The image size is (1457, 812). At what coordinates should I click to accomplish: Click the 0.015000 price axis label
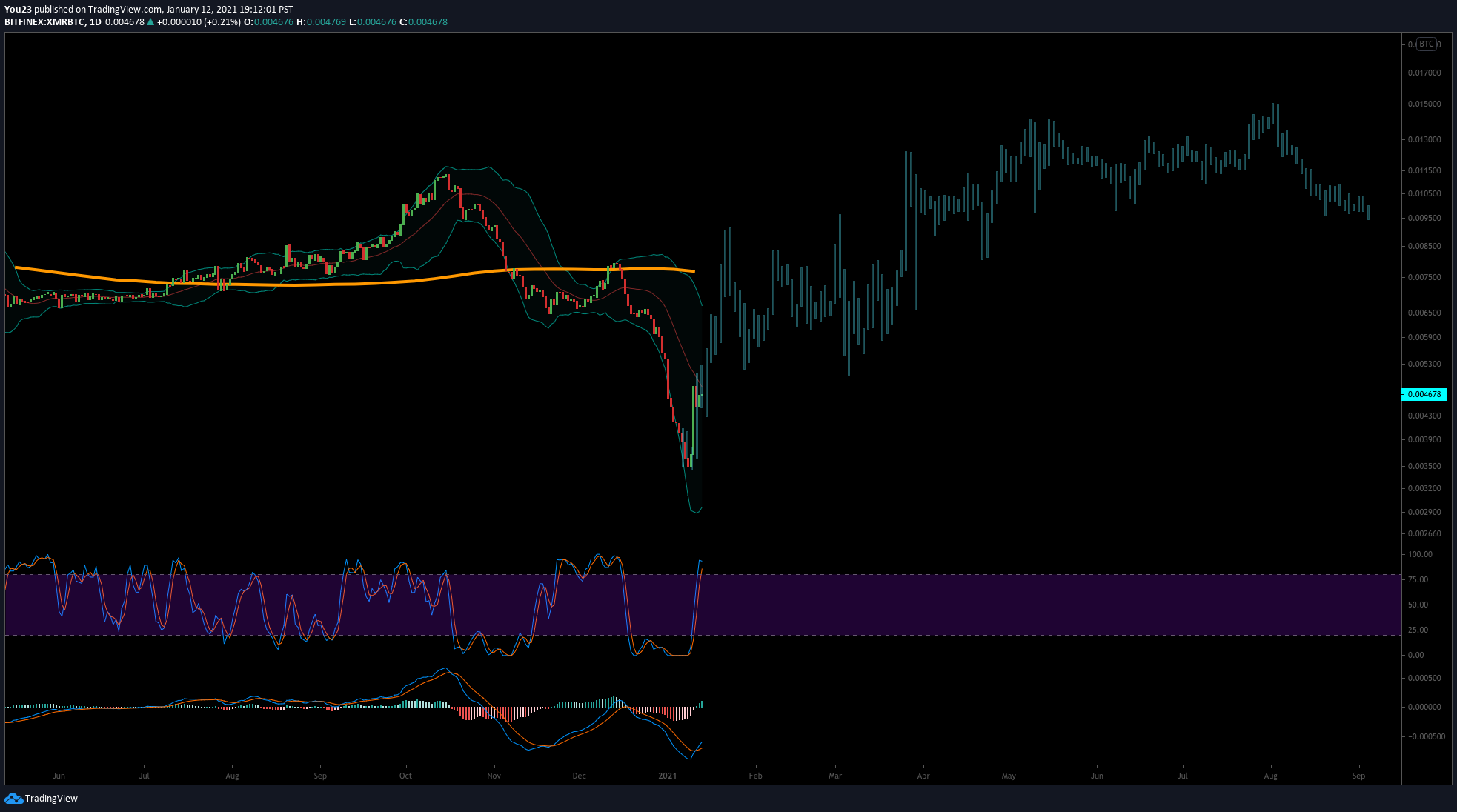tap(1424, 104)
